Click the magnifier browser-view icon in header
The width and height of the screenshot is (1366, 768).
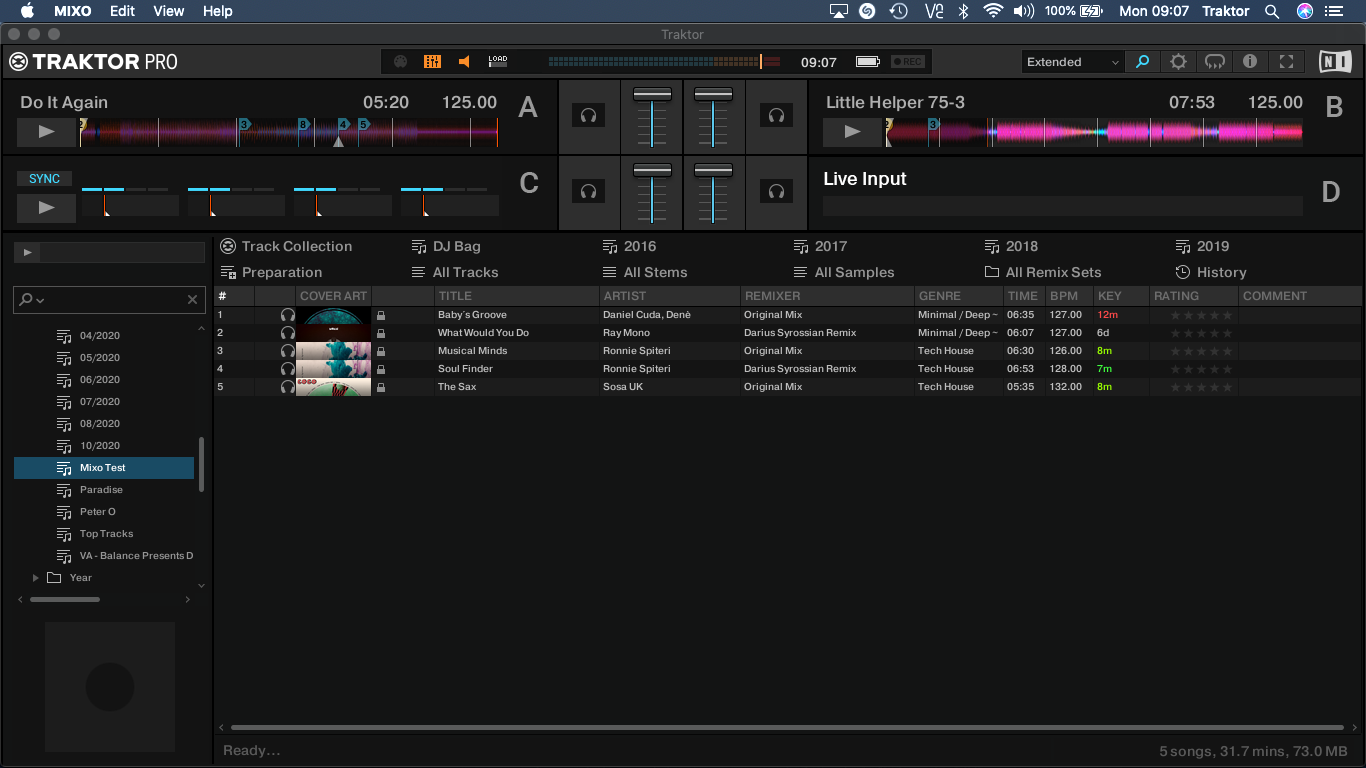pos(1141,62)
